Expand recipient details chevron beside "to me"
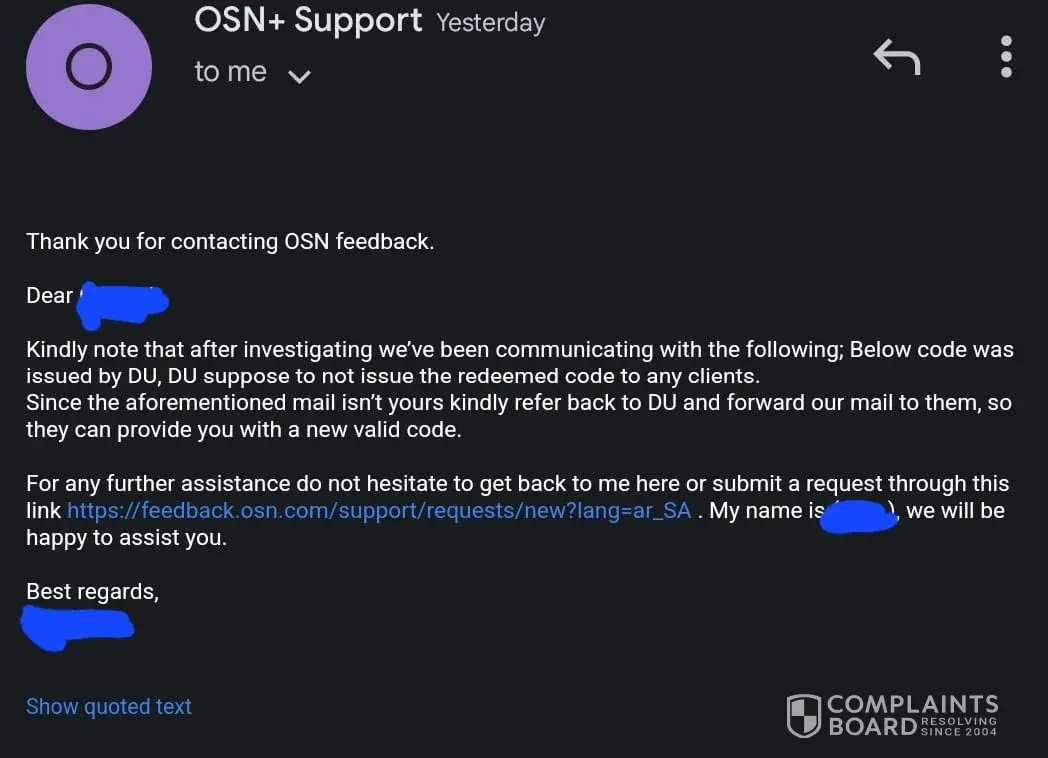Screen dimensions: 1048x758 (x=299, y=76)
